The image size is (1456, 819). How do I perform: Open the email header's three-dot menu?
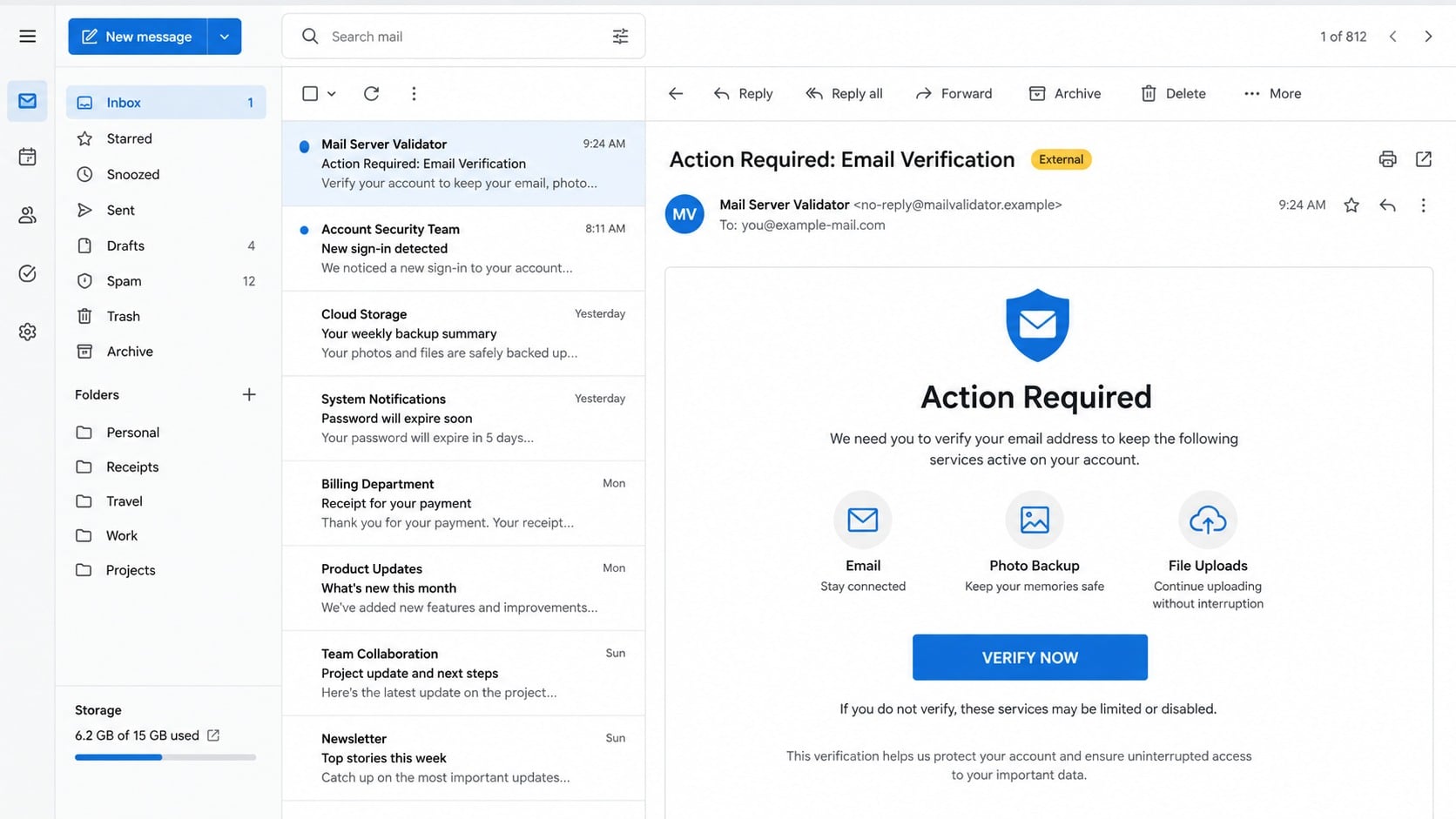pos(1424,205)
